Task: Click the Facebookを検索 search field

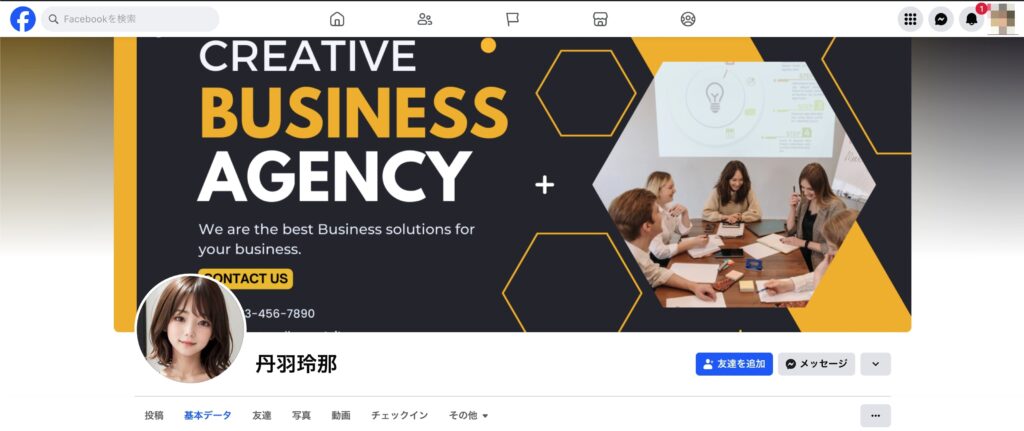Action: point(131,19)
